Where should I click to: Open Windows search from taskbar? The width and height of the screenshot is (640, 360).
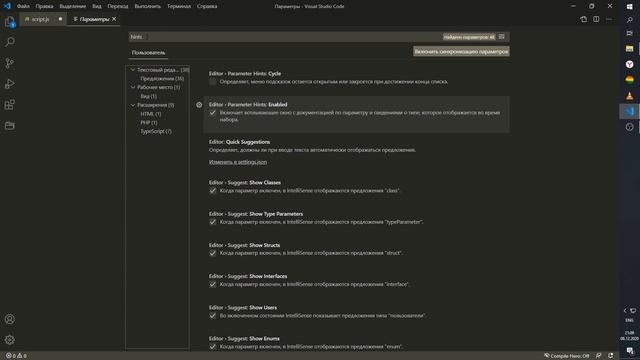click(629, 20)
